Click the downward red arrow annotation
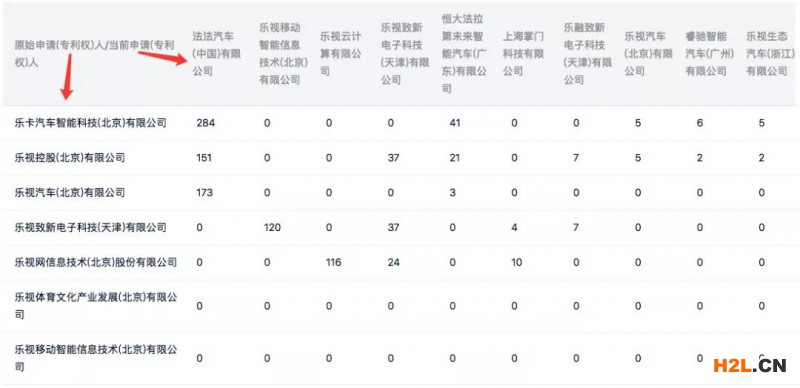Viewport: 800px width, 388px height. coord(67,77)
